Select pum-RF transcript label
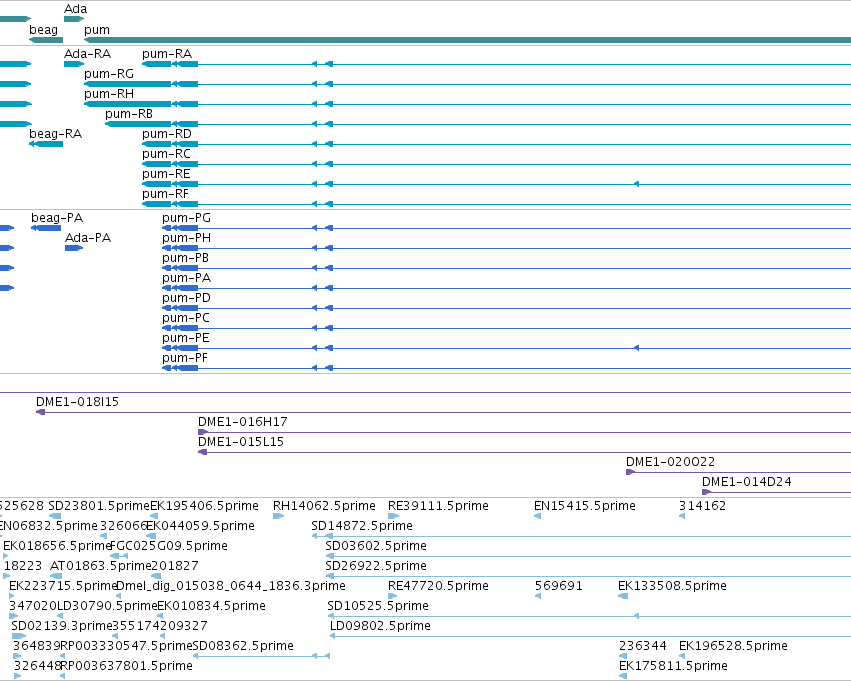The height and width of the screenshot is (681, 851). point(166,194)
